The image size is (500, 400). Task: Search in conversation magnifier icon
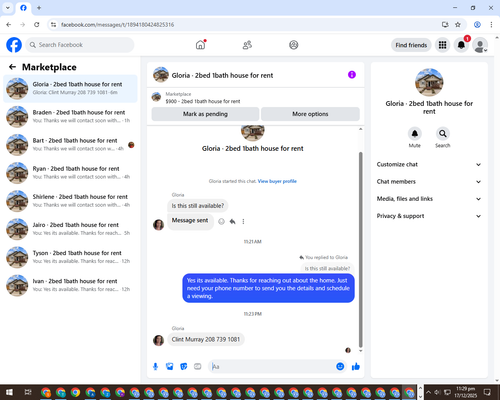tap(442, 134)
